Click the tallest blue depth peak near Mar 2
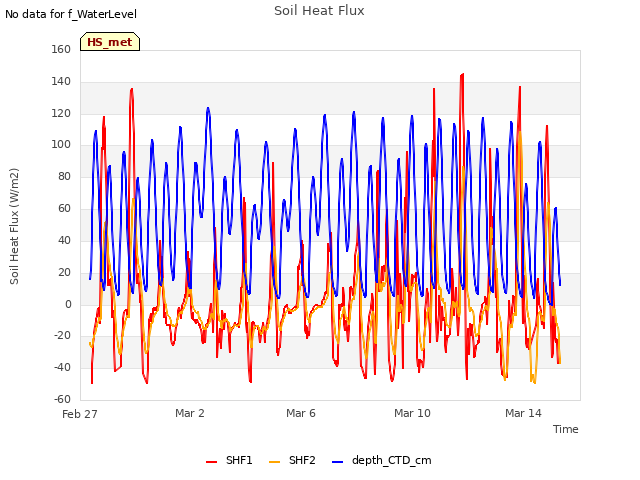Image resolution: width=640 pixels, height=480 pixels. tap(208, 108)
